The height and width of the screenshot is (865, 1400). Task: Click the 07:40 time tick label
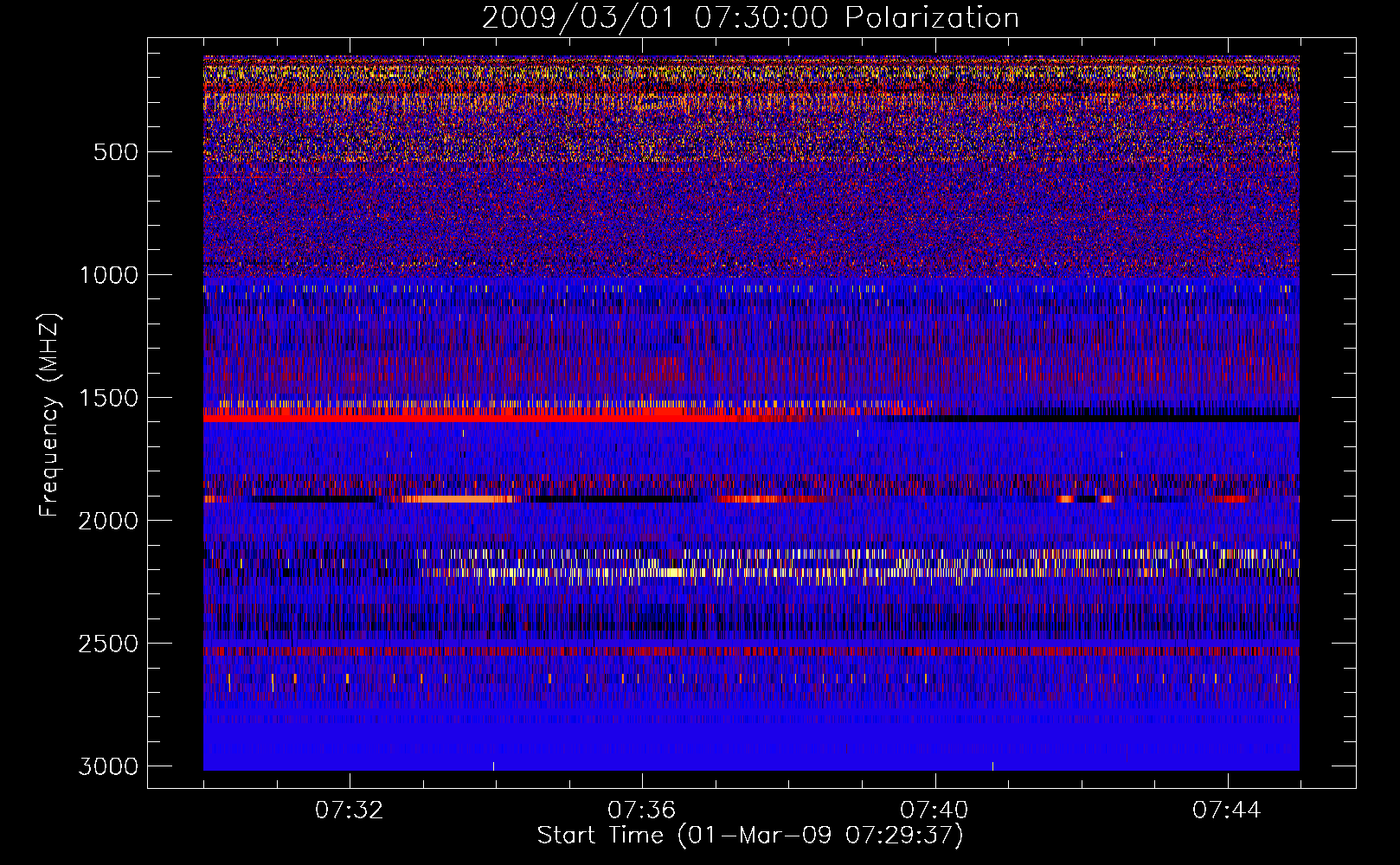(934, 811)
